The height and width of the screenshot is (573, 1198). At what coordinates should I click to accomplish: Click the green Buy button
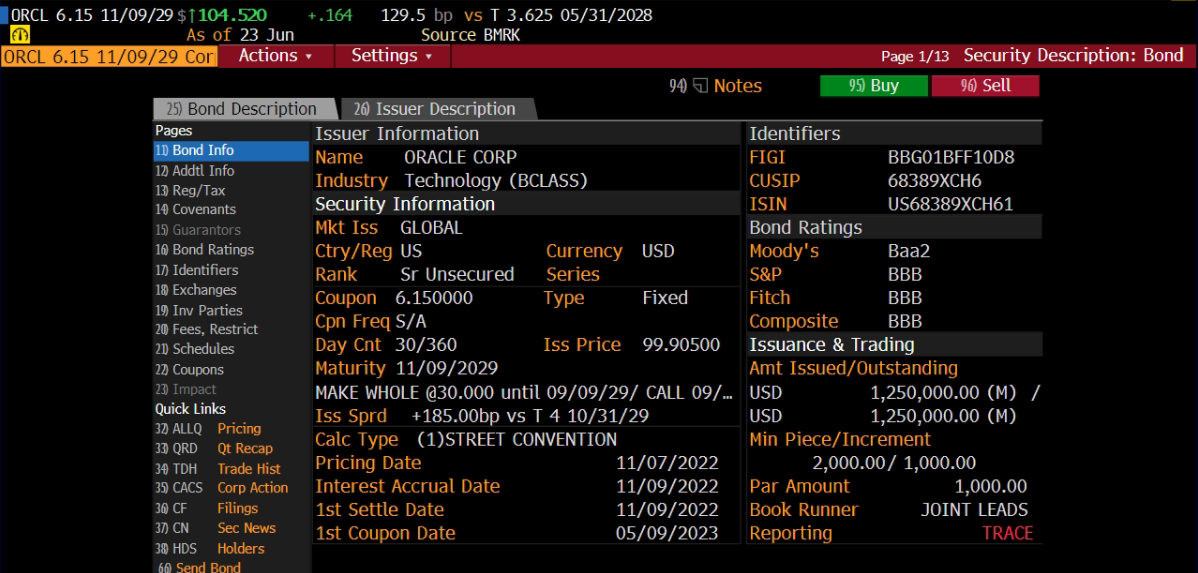(874, 86)
